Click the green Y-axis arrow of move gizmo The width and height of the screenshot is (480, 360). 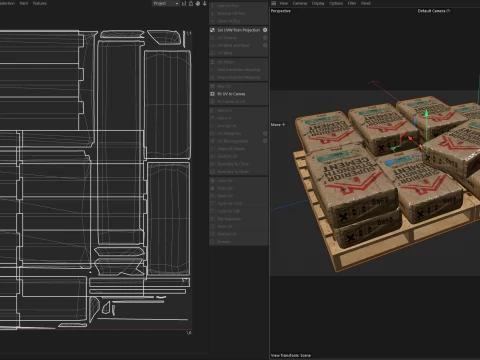(x=426, y=114)
